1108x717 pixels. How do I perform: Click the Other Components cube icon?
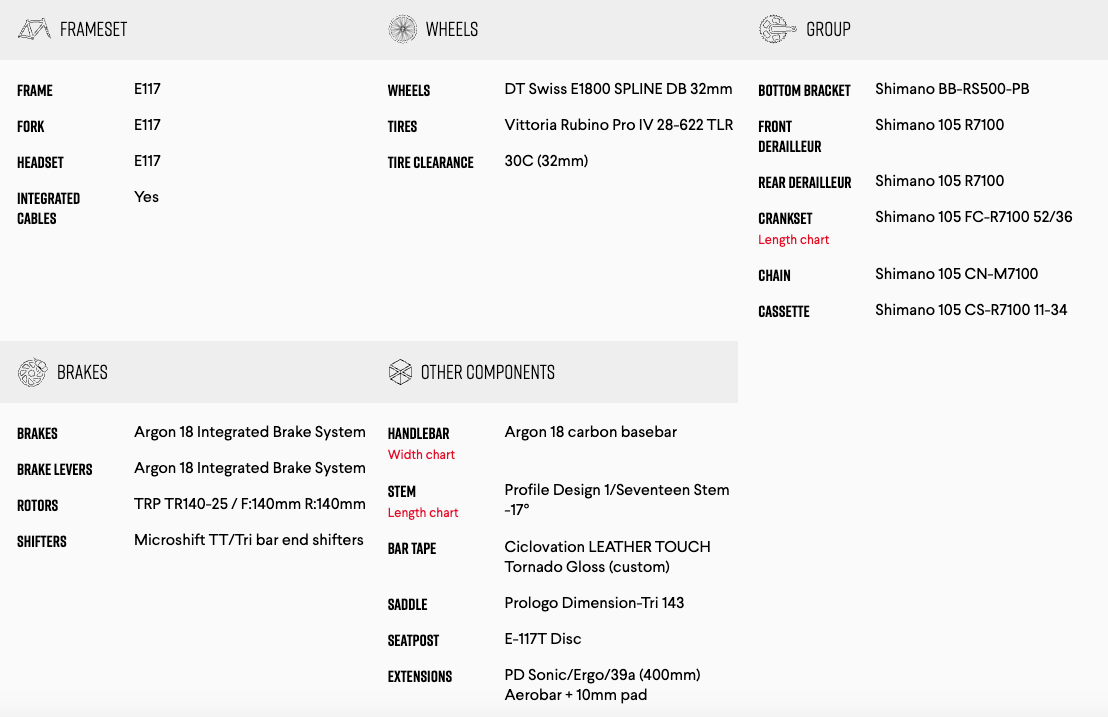pos(400,372)
